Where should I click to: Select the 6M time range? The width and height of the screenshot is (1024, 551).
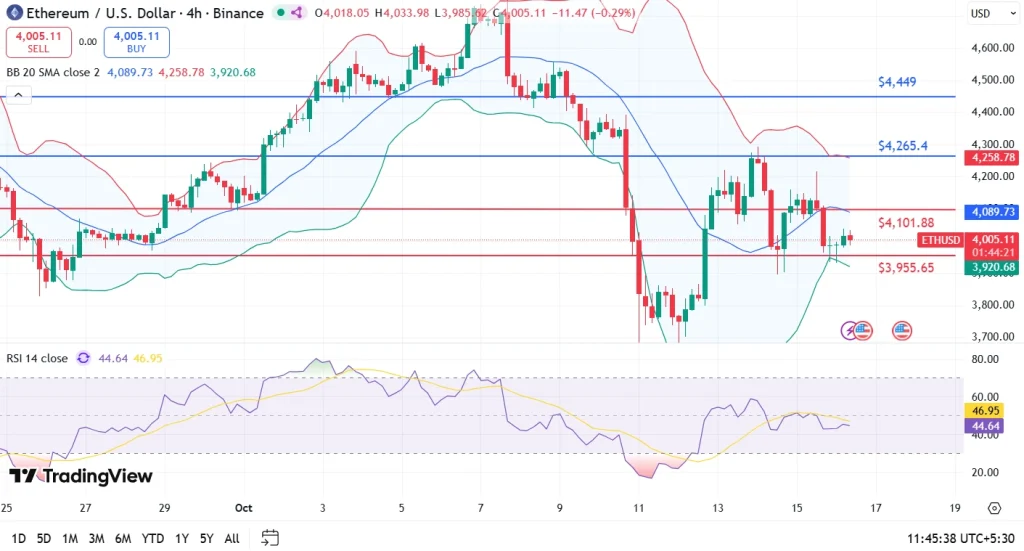click(x=123, y=538)
